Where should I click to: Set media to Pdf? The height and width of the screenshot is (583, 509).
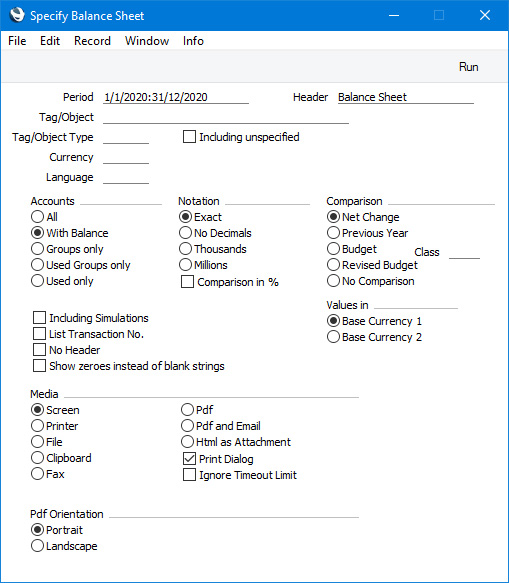coord(187,410)
